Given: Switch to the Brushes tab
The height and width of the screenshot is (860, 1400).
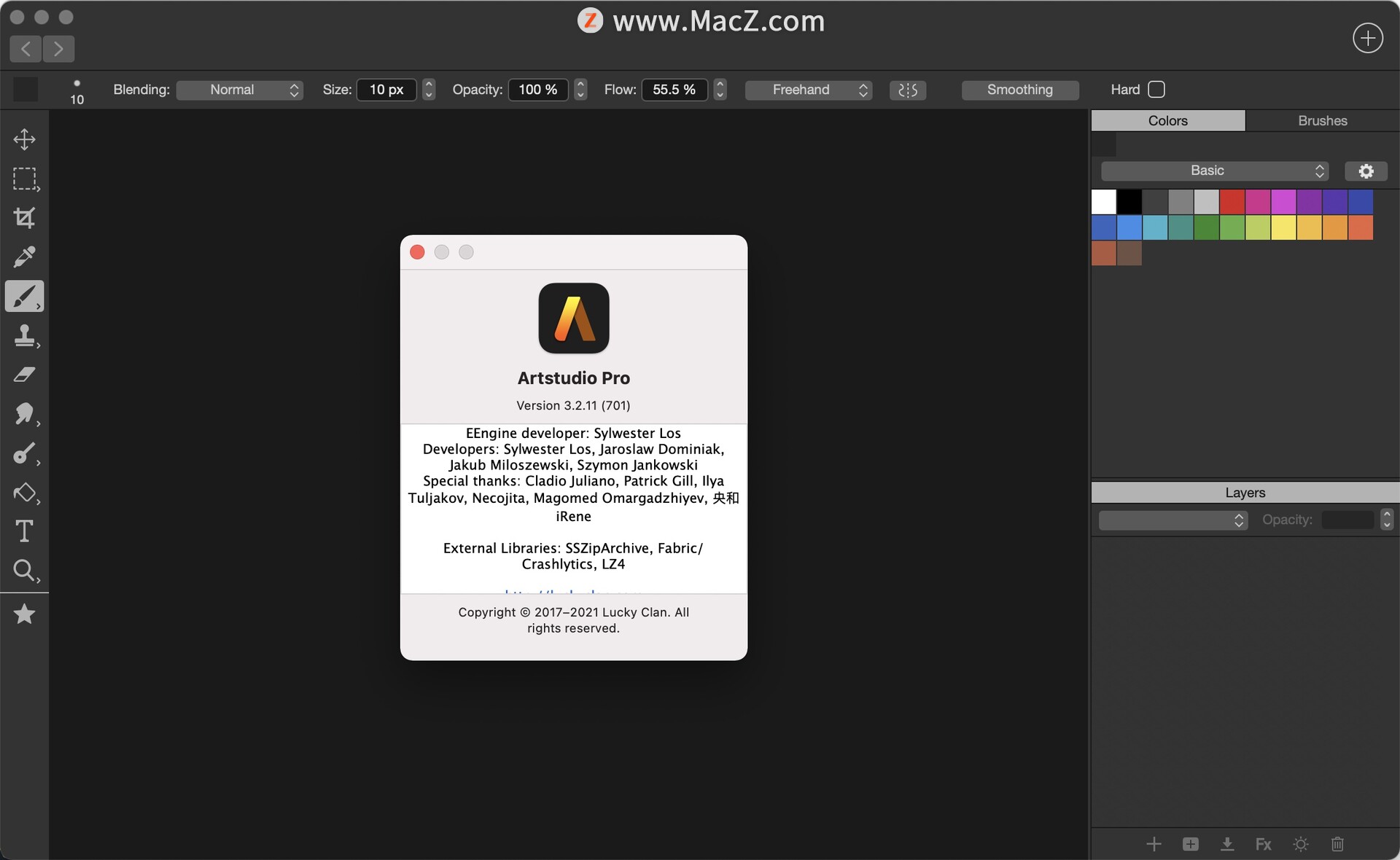Looking at the screenshot, I should 1321,120.
